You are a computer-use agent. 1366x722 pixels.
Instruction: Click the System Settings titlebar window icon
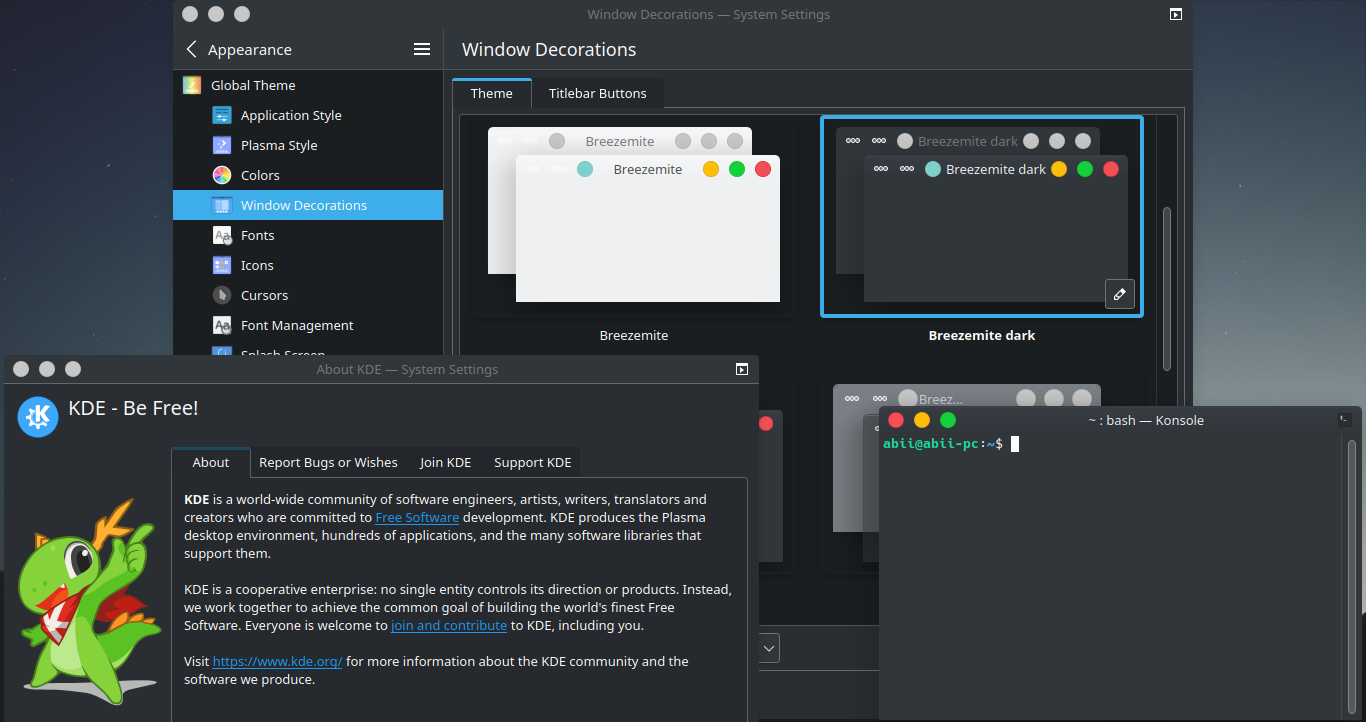coord(1176,14)
